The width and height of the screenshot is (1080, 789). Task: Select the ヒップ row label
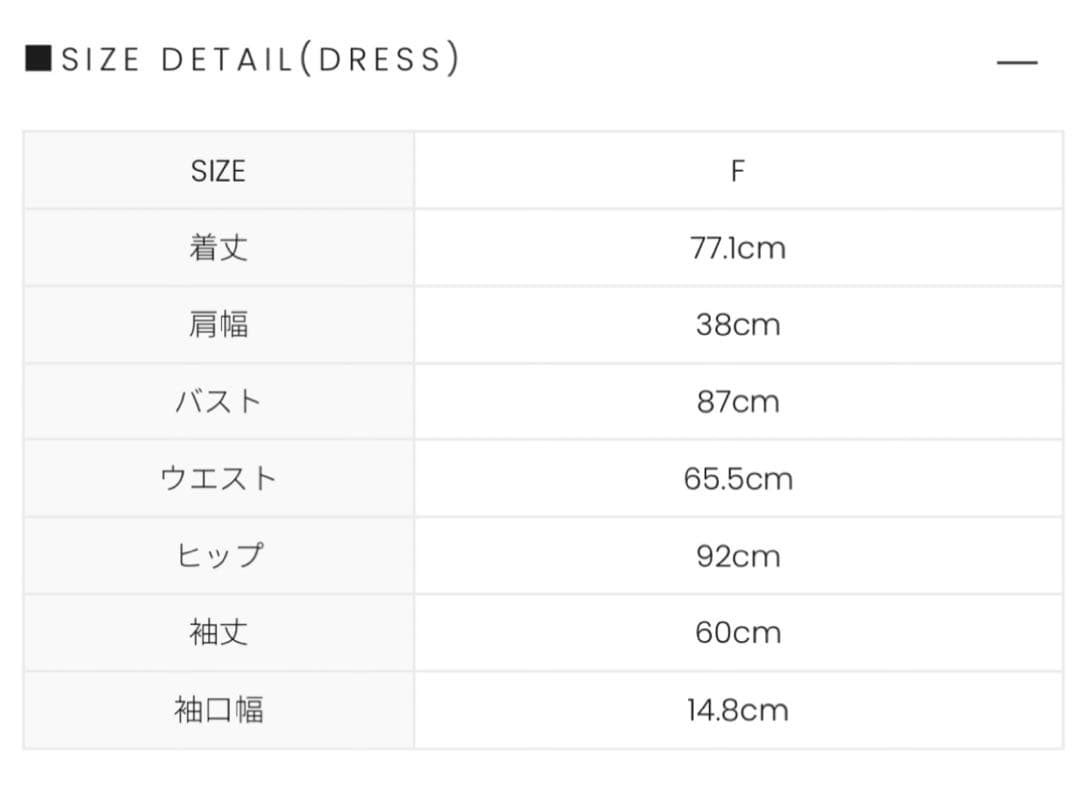(218, 555)
